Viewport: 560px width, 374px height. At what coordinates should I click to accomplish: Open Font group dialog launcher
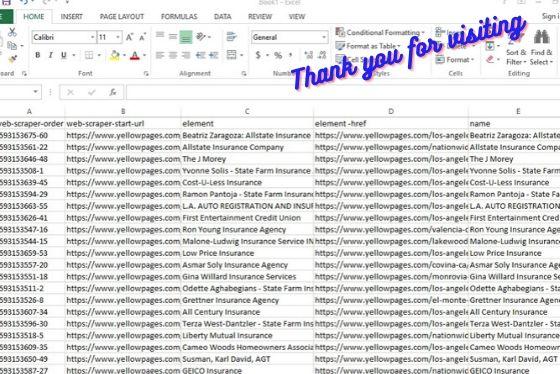[x=146, y=74]
